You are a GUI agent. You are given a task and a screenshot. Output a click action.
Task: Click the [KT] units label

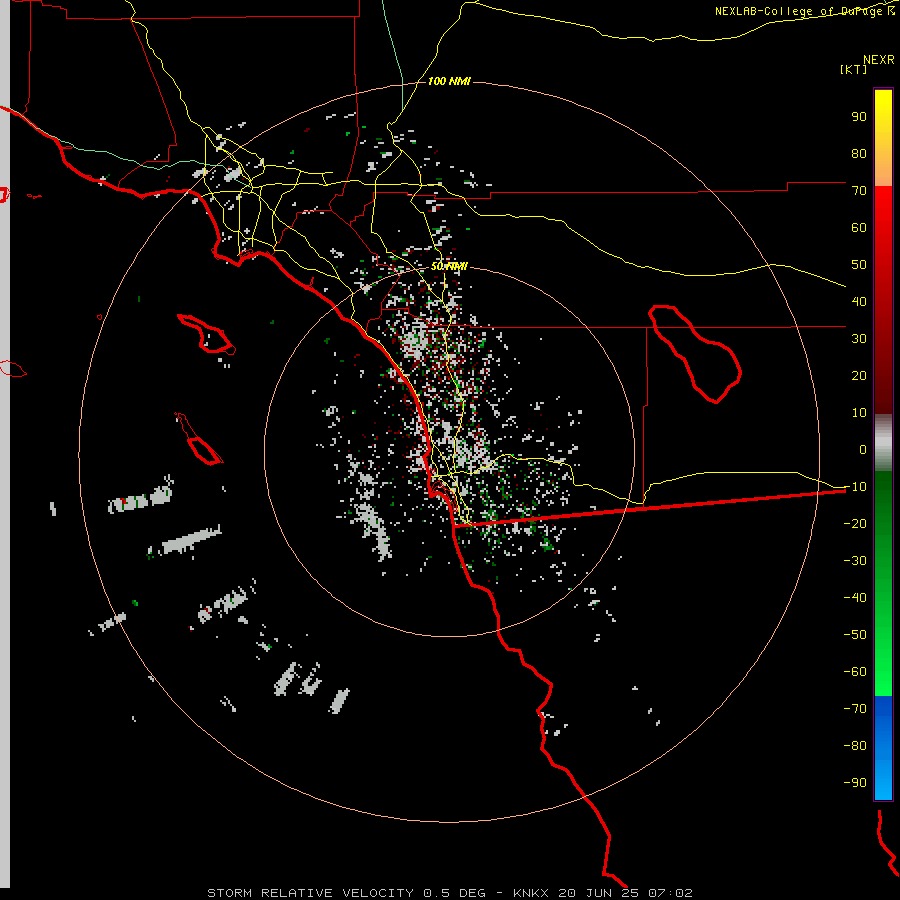click(x=854, y=69)
